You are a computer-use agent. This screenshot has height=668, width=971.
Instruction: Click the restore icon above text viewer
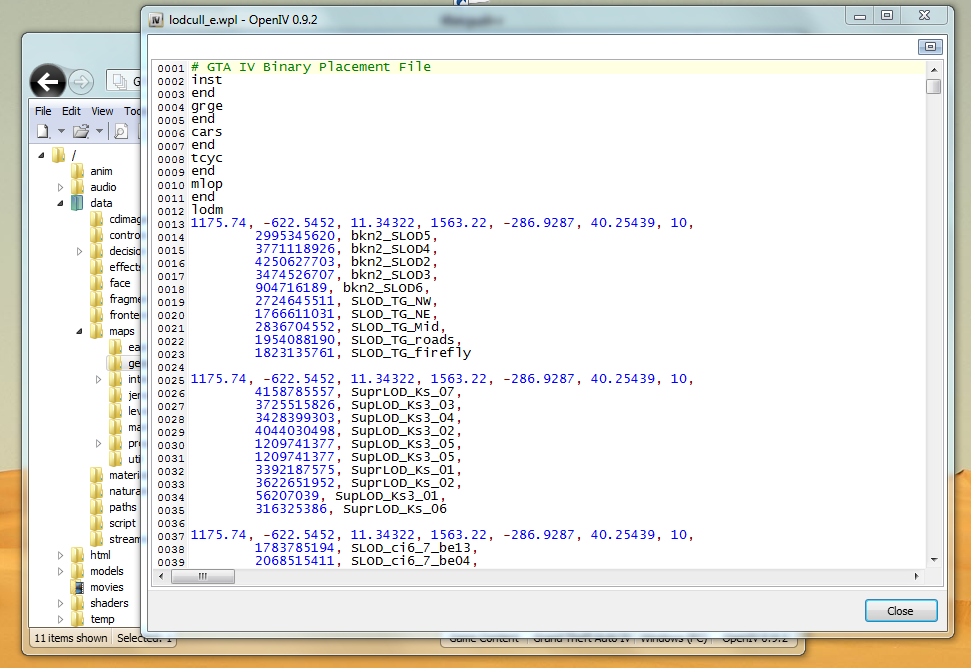[930, 47]
